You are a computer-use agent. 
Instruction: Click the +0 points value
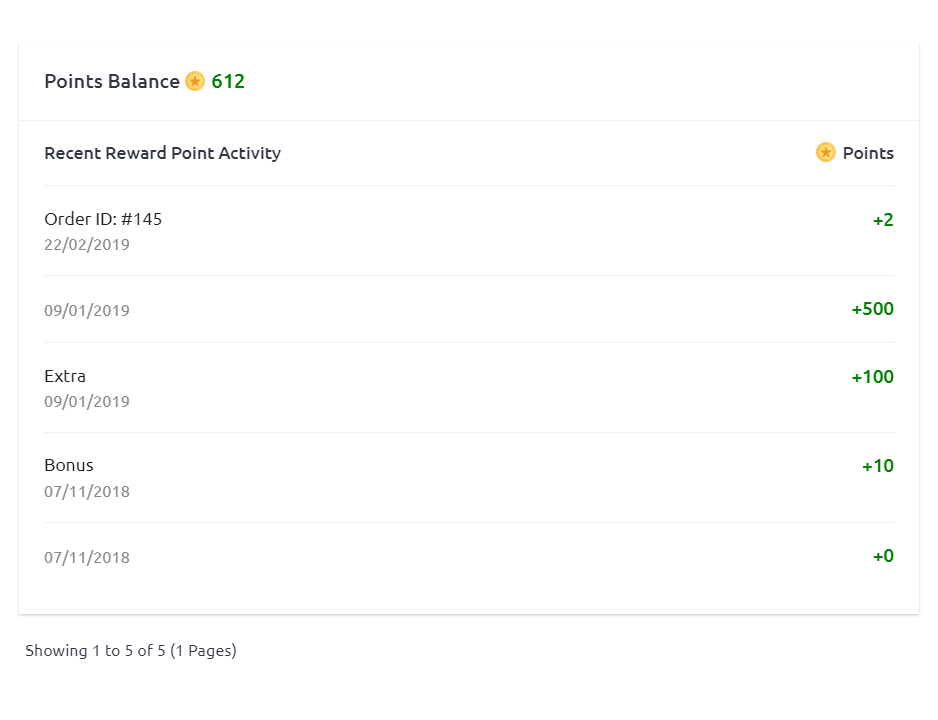pos(883,556)
